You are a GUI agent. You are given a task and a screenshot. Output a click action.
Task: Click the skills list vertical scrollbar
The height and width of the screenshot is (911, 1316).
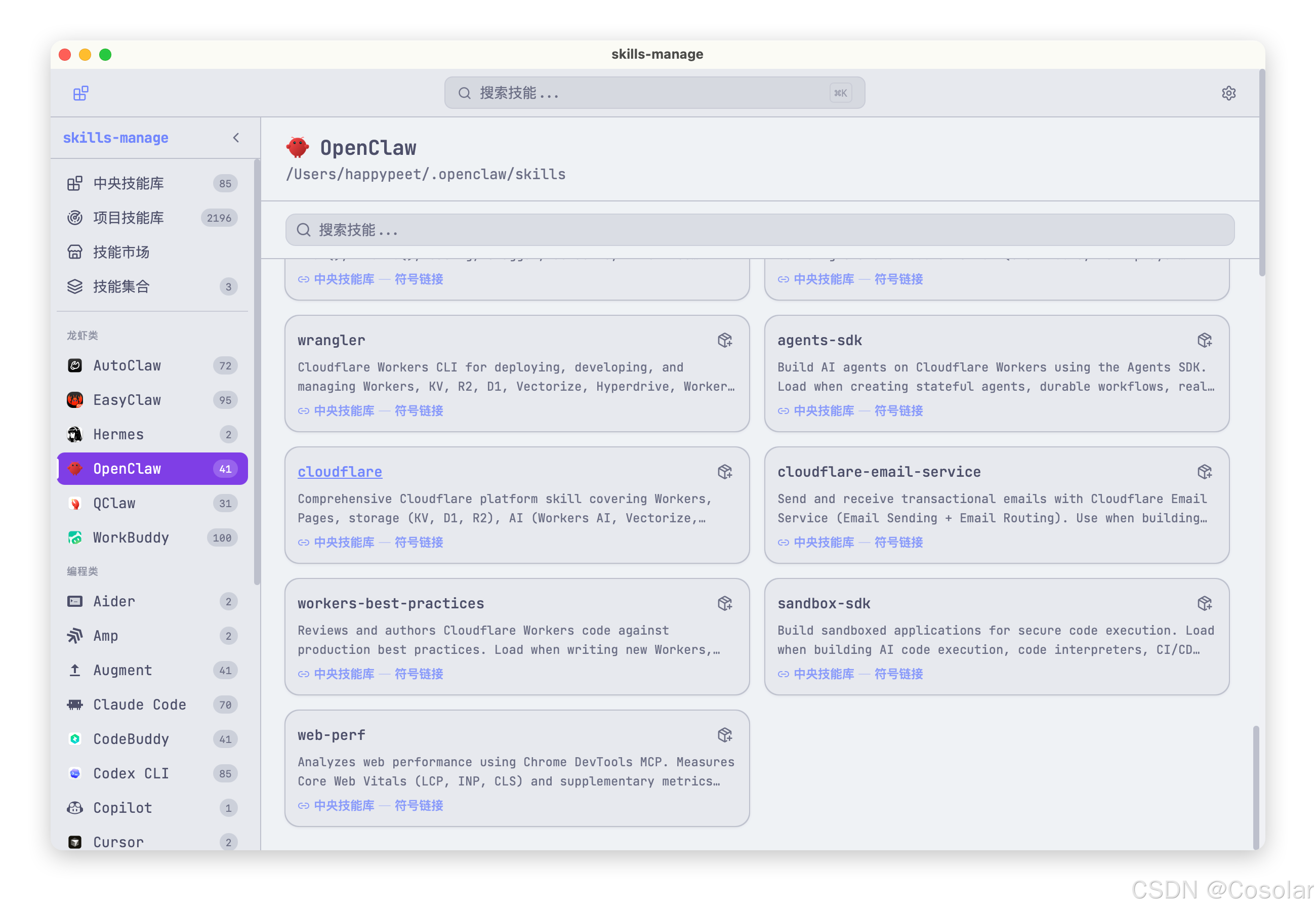click(x=1255, y=786)
